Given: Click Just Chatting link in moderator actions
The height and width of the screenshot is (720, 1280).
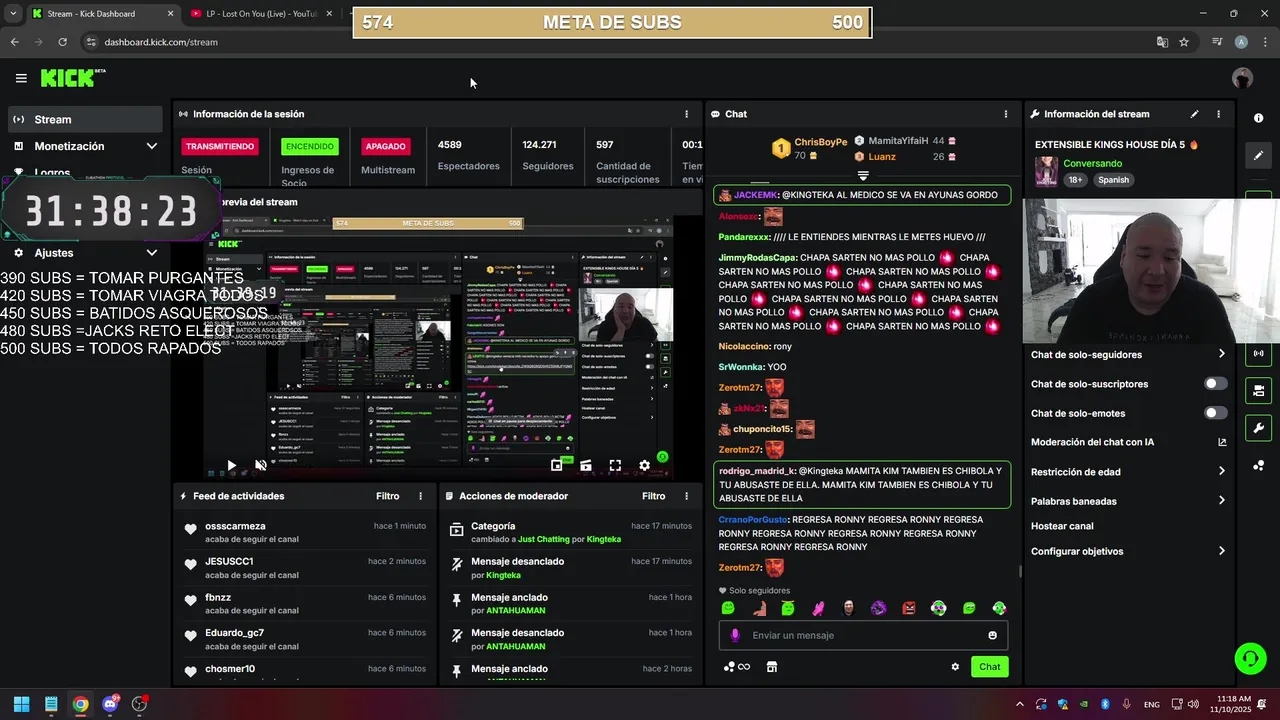Looking at the screenshot, I should click(543, 539).
